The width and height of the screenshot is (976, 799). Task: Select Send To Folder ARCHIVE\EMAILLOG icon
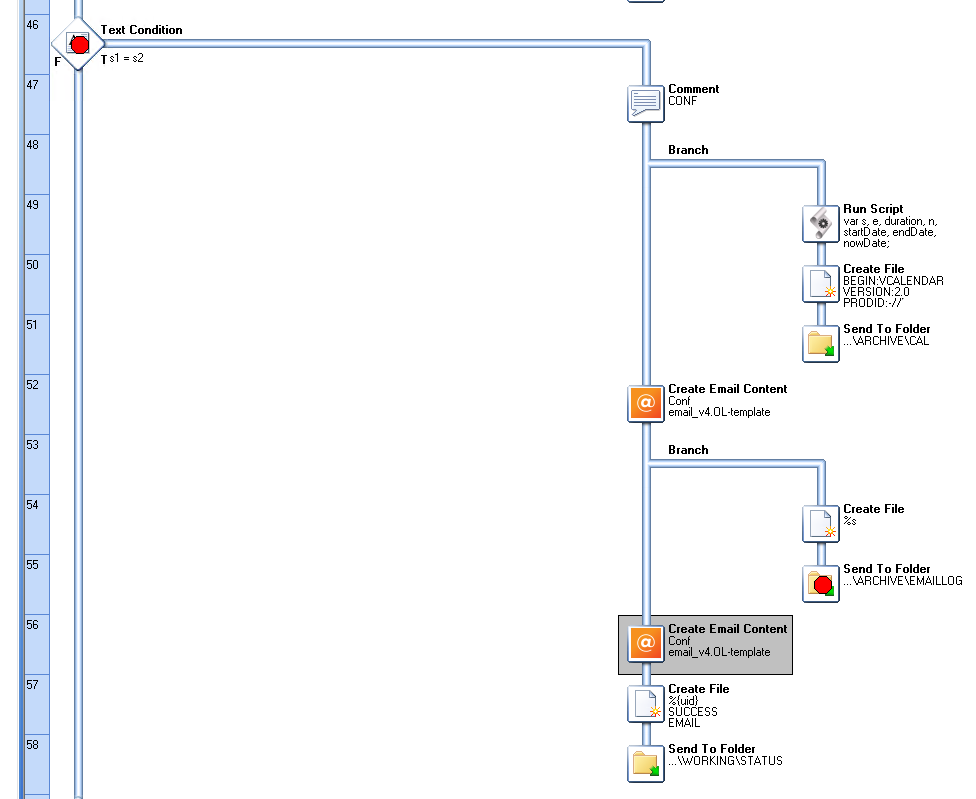click(x=820, y=583)
